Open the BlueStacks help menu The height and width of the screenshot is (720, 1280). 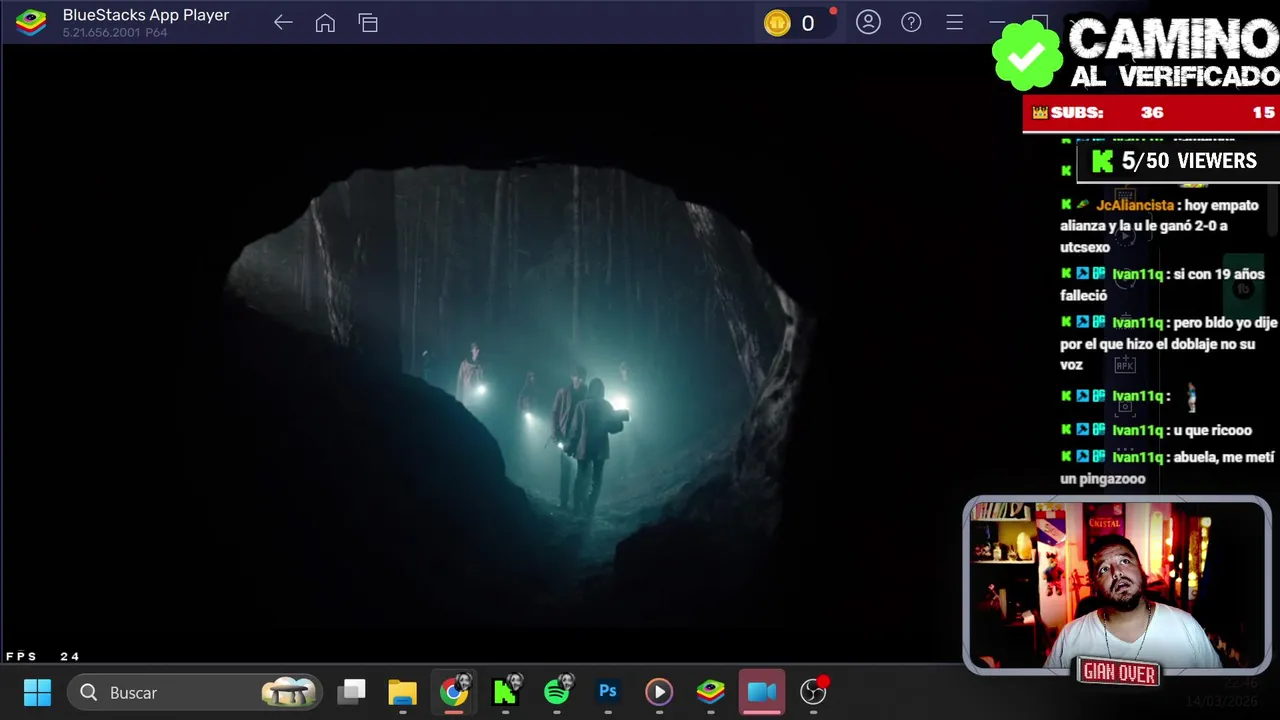click(911, 22)
